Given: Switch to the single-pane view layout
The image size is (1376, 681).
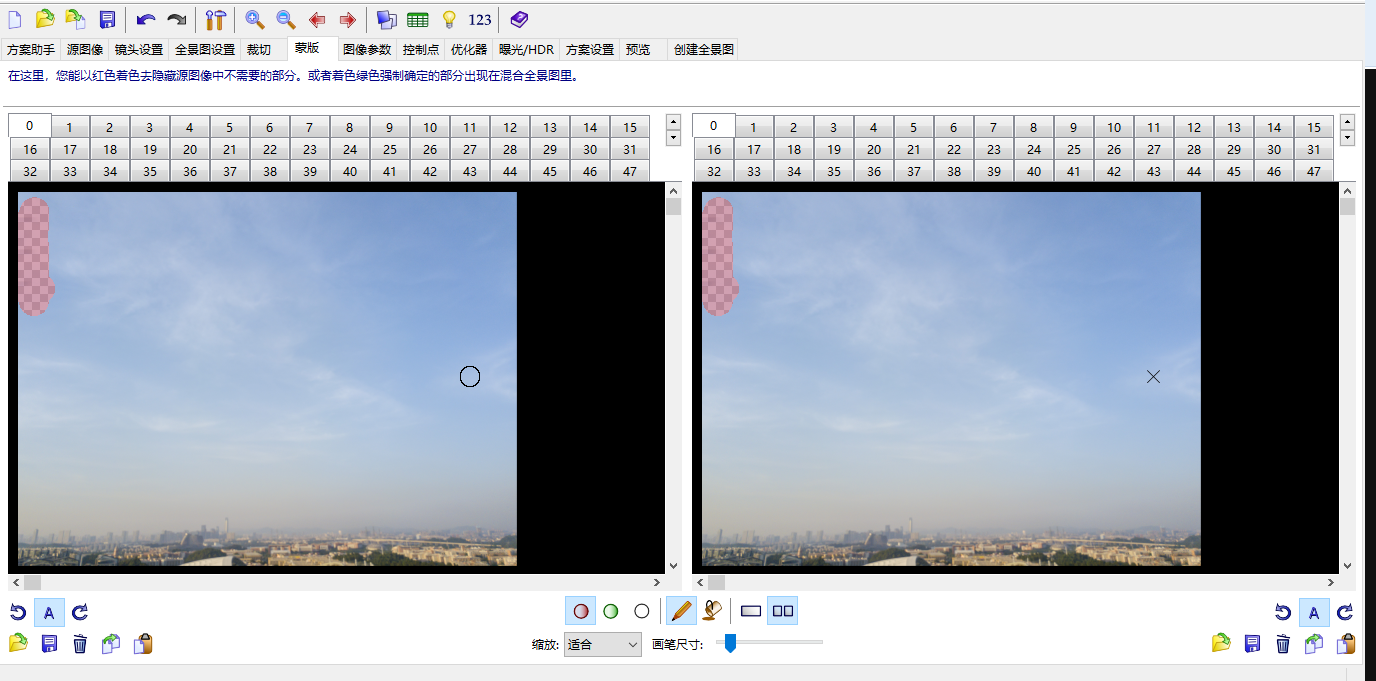Looking at the screenshot, I should [751, 611].
